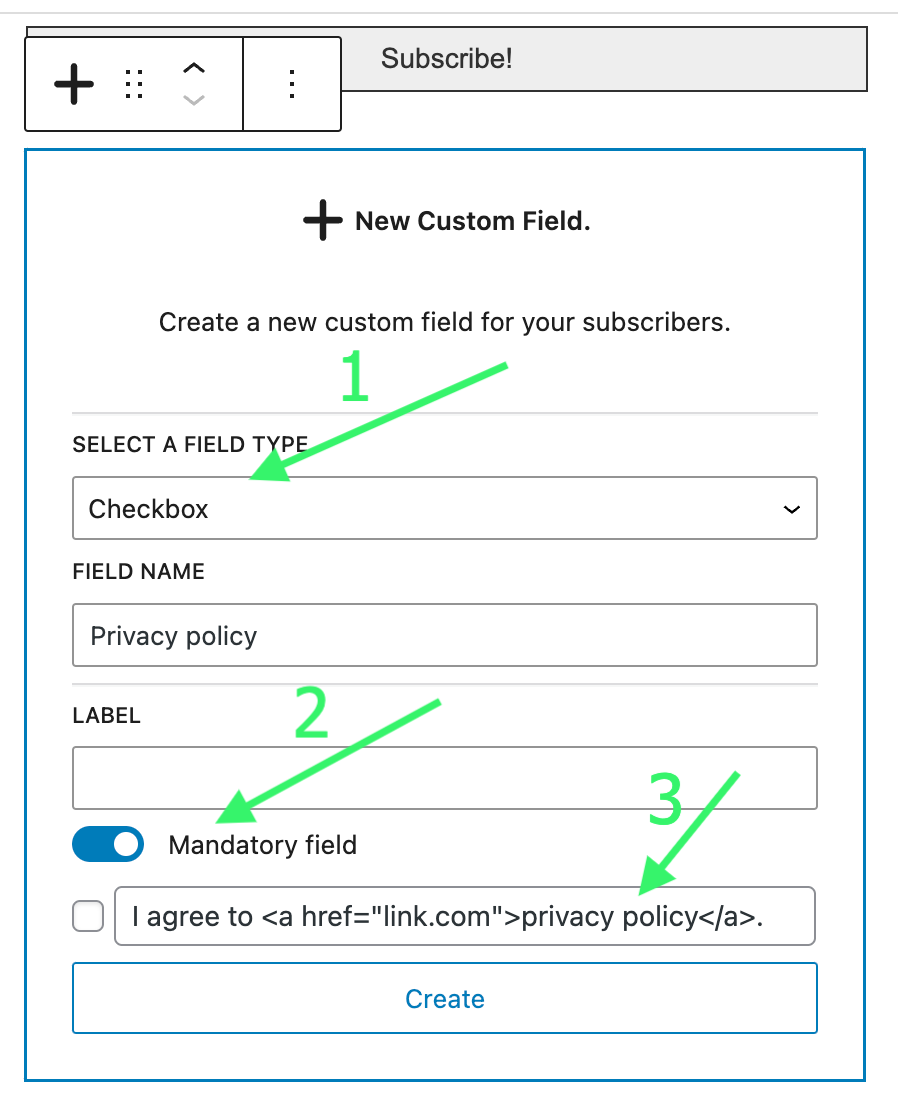The width and height of the screenshot is (898, 1102).
Task: Click the custom field block plus icon in toolbar
Action: point(74,84)
